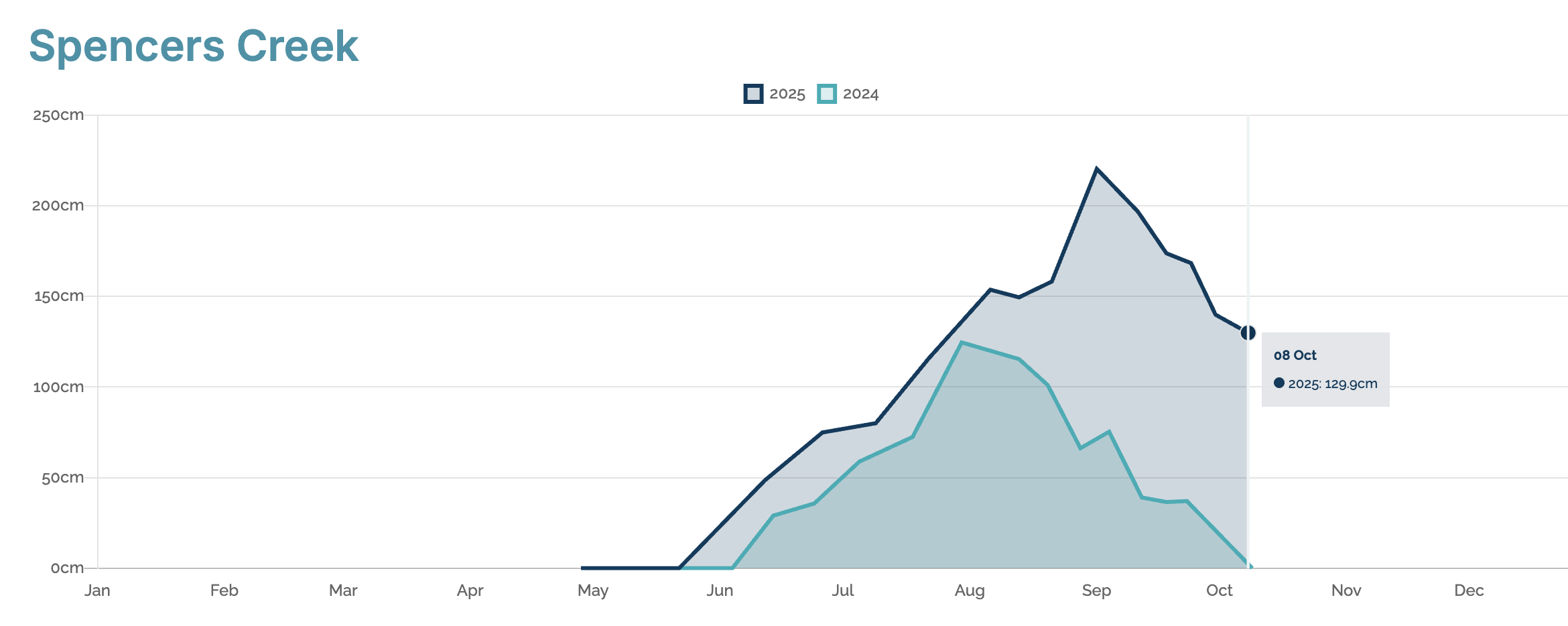1568x626 pixels.
Task: Click the Jan label on the x-axis
Action: coord(97,590)
